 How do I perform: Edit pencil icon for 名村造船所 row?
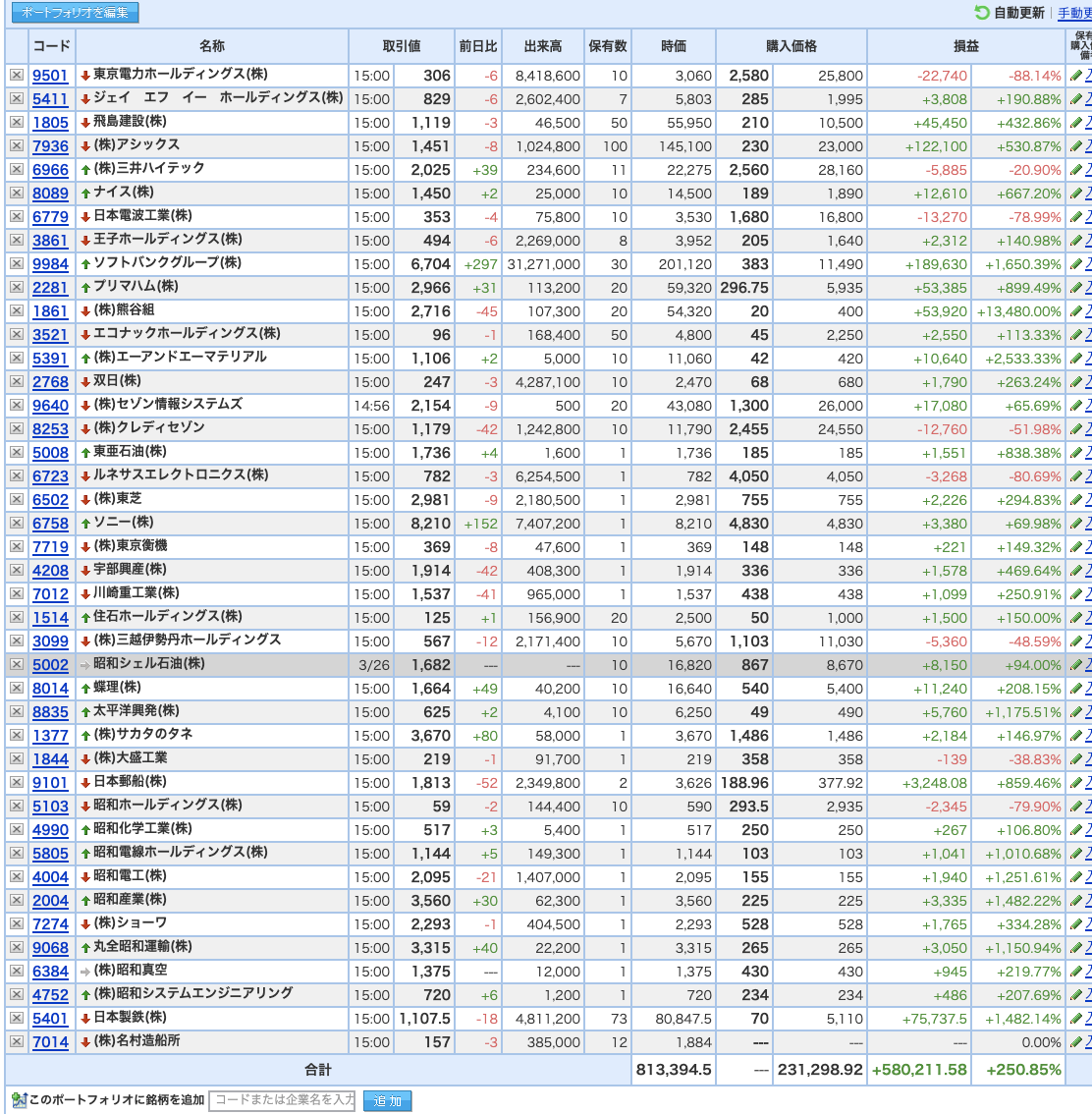pos(1076,1041)
